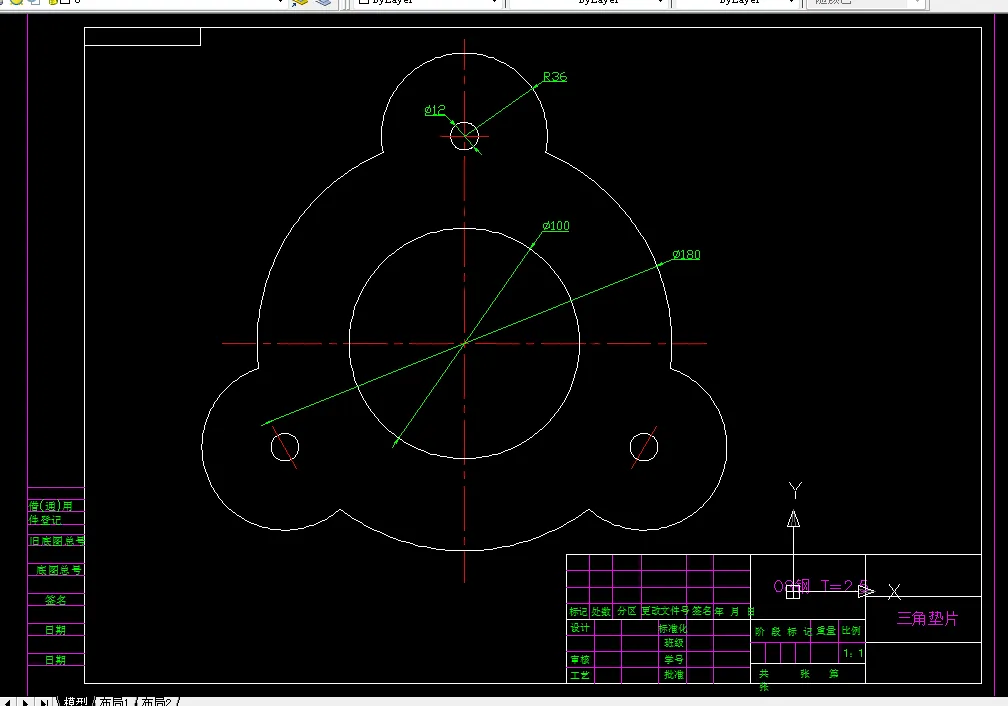Image resolution: width=1008 pixels, height=706 pixels.
Task: Open the 布局1 layout tab
Action: coord(114,701)
